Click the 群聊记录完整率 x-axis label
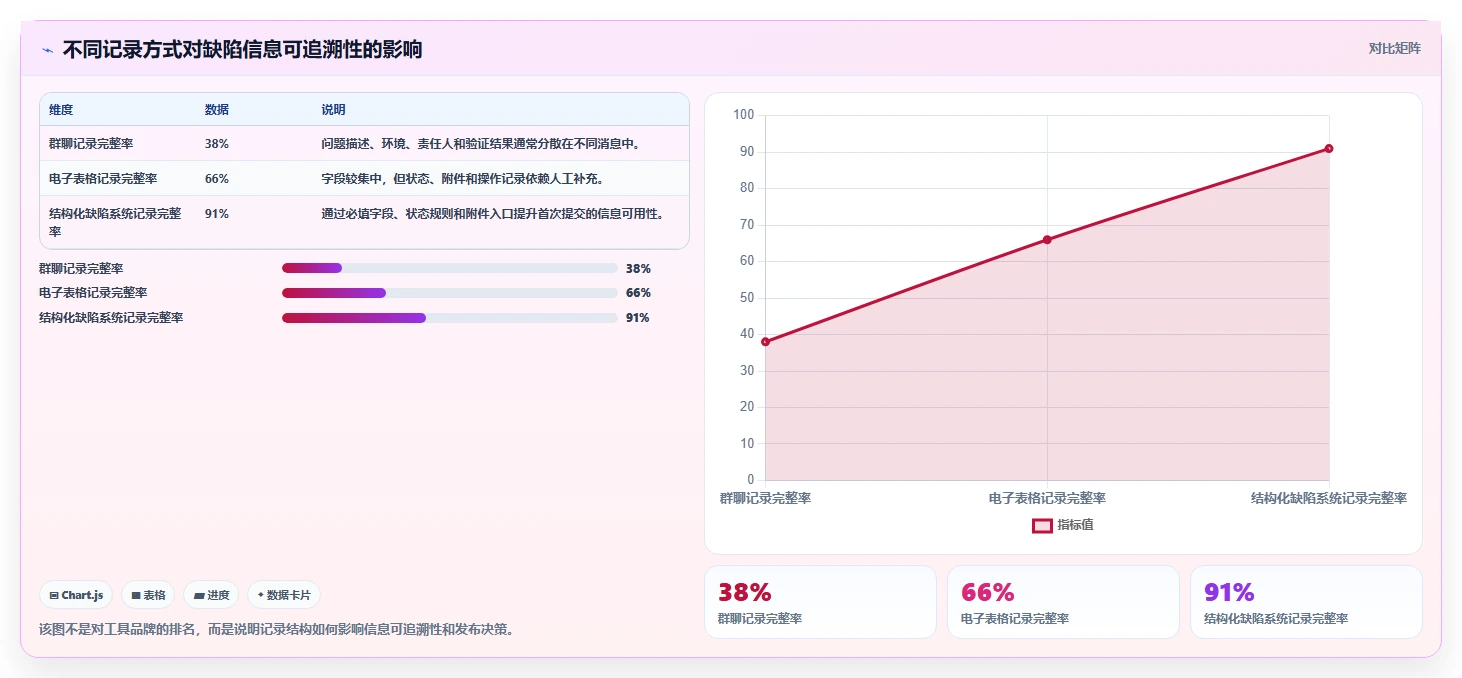 (x=765, y=498)
